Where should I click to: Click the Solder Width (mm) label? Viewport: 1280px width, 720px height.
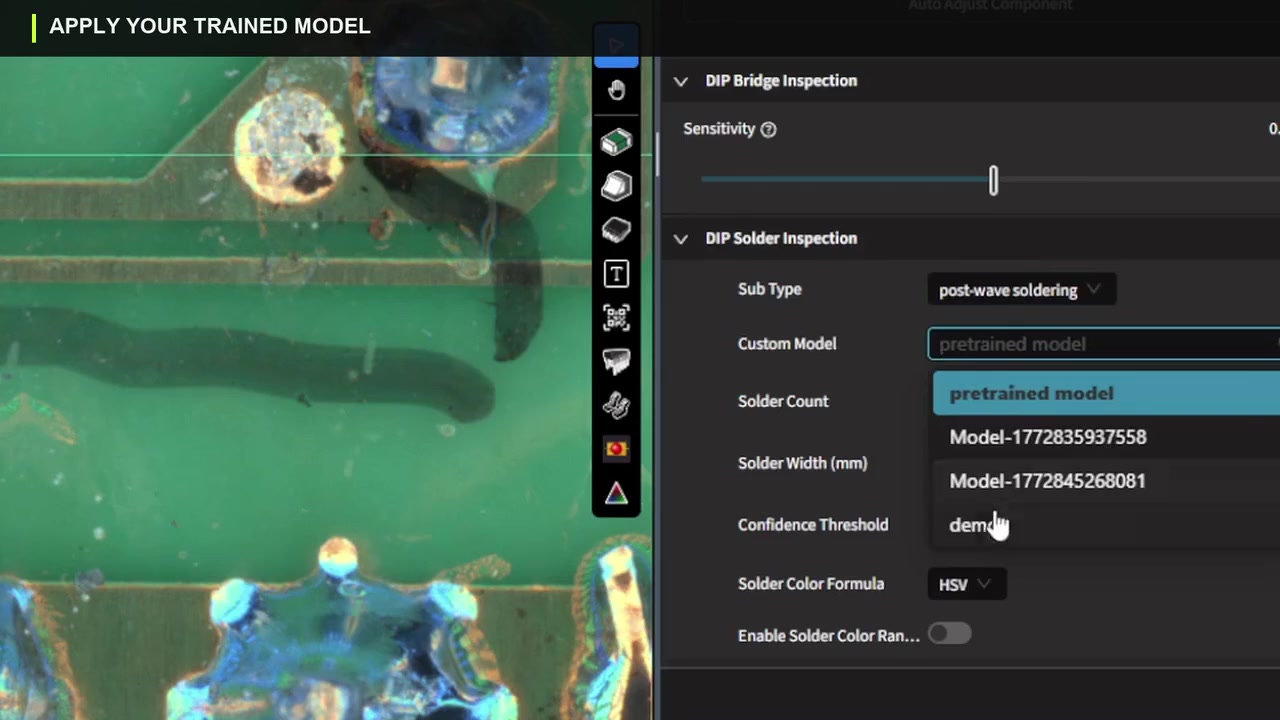tap(802, 463)
